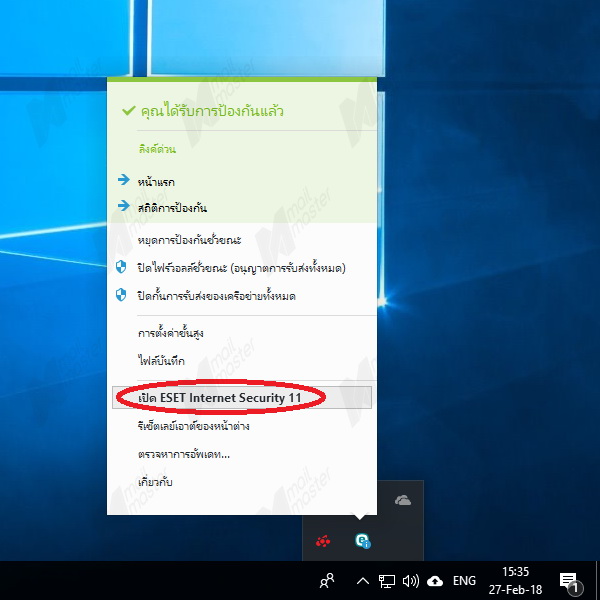
Task: Click the ESET tray icon
Action: pyautogui.click(x=362, y=541)
